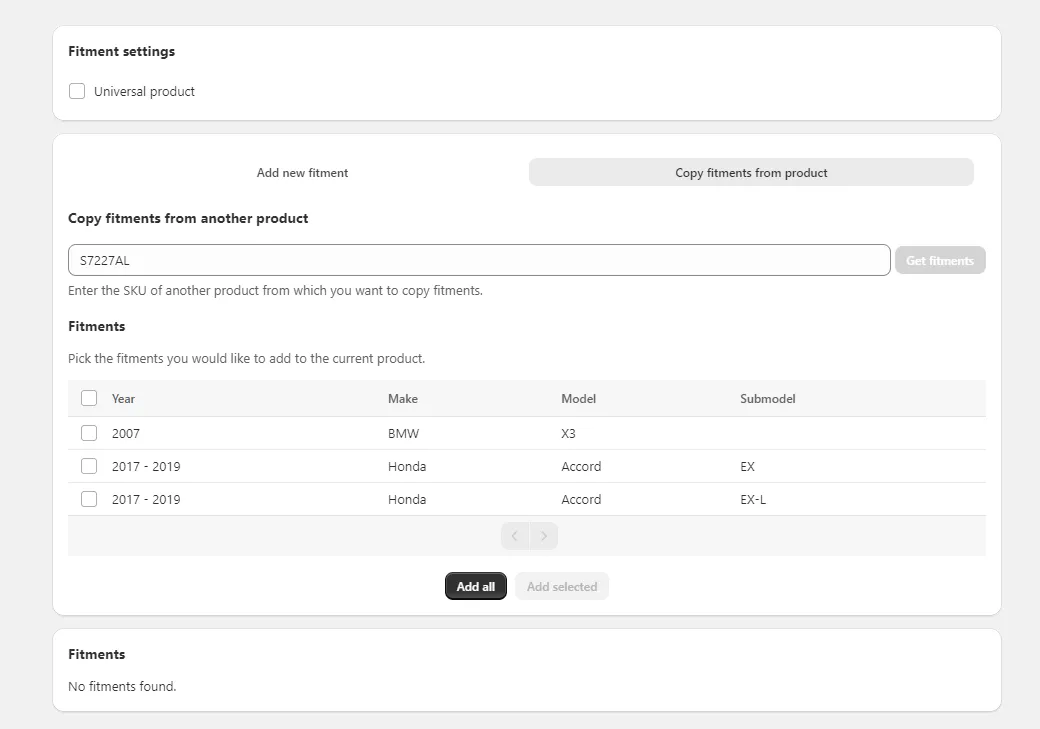Click the Submodel column header

pyautogui.click(x=767, y=398)
